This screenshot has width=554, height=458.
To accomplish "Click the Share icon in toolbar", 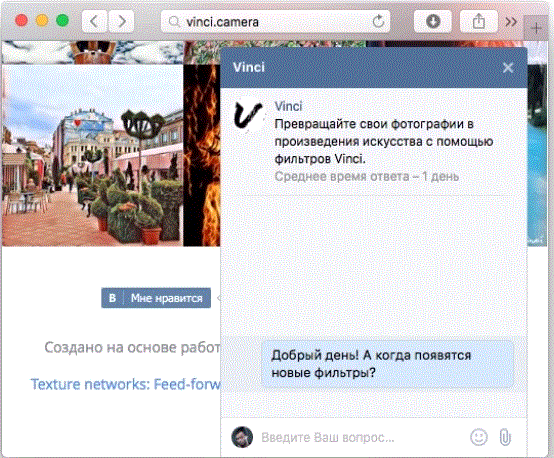I will click(479, 21).
